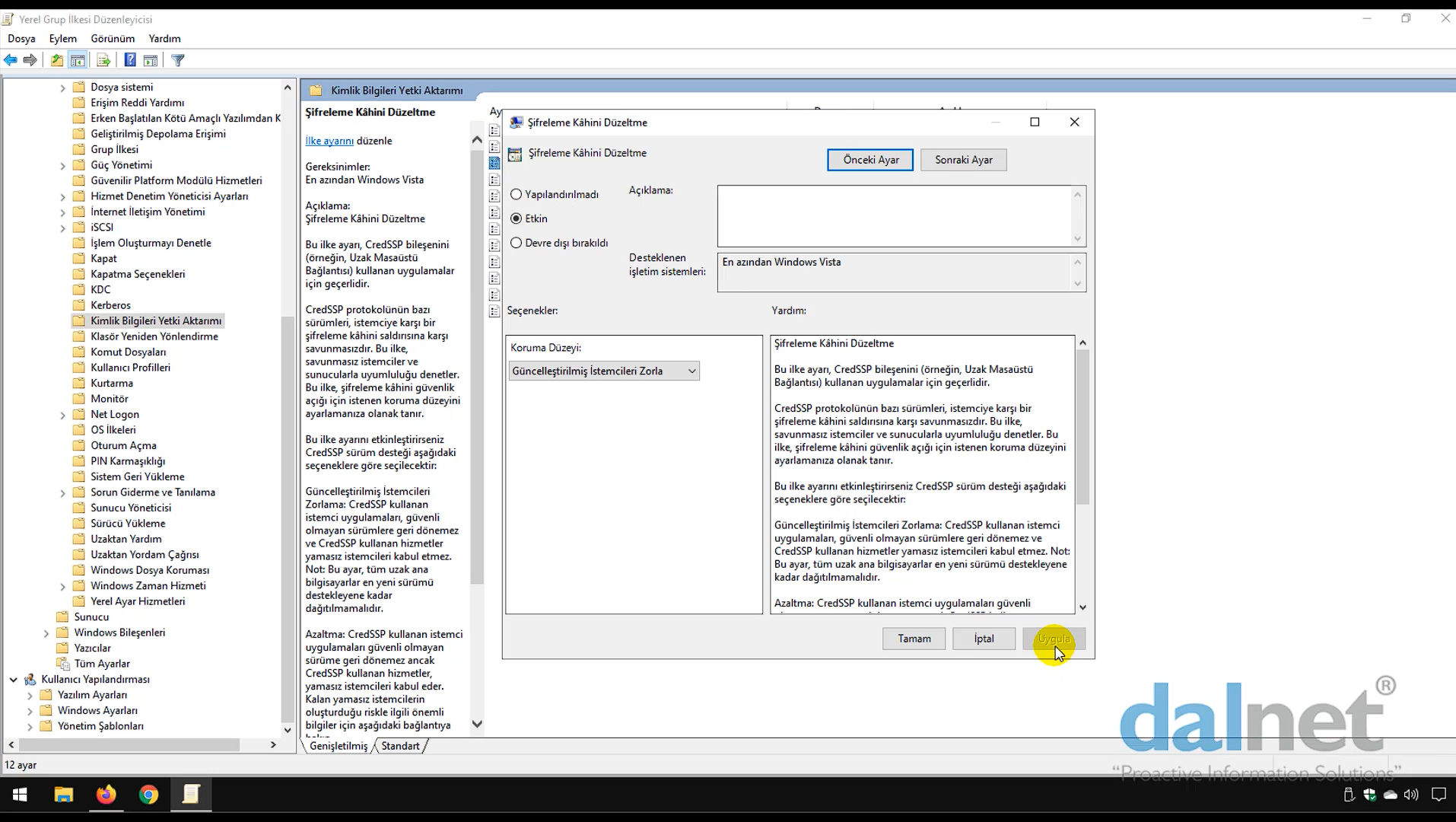This screenshot has height=822, width=1456.
Task: Select the Kerberos folder in tree
Action: pyautogui.click(x=110, y=305)
